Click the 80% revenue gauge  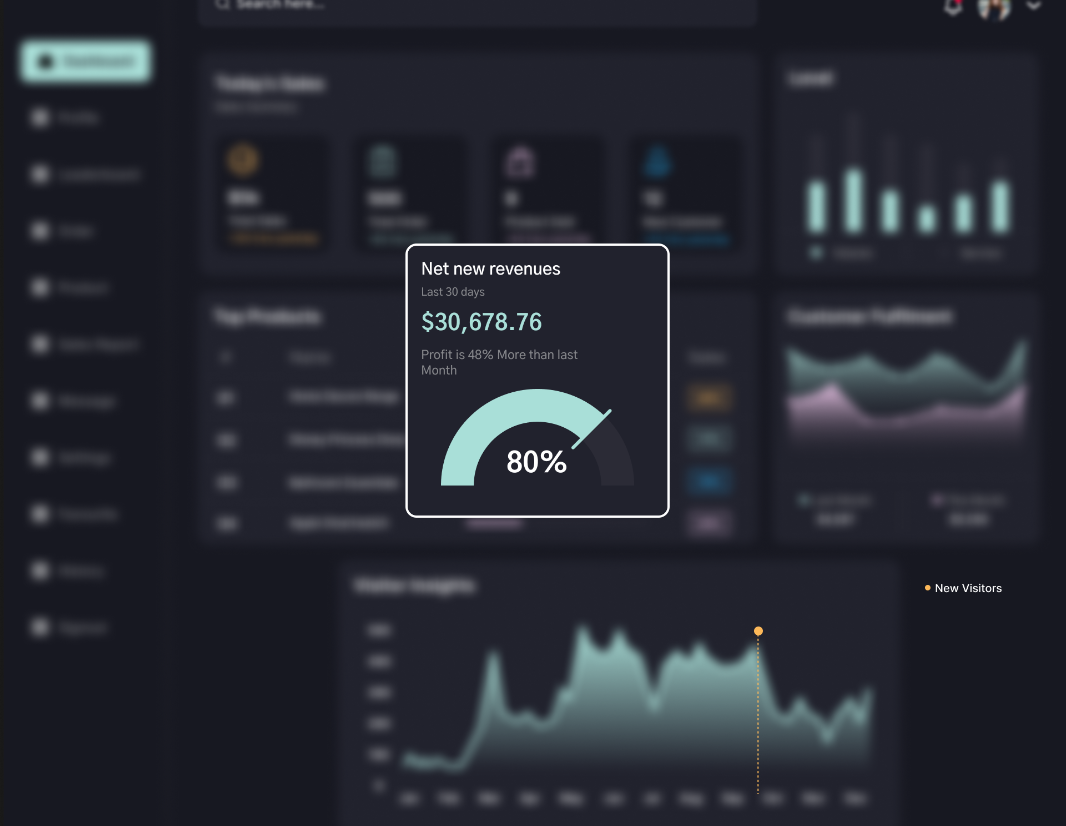coord(536,440)
